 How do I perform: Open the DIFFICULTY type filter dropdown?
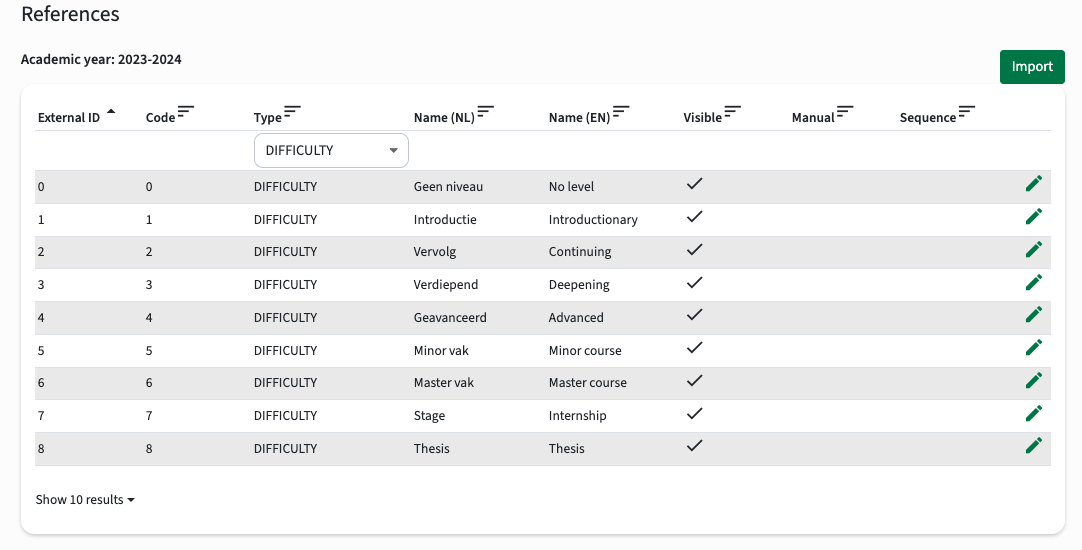click(331, 150)
